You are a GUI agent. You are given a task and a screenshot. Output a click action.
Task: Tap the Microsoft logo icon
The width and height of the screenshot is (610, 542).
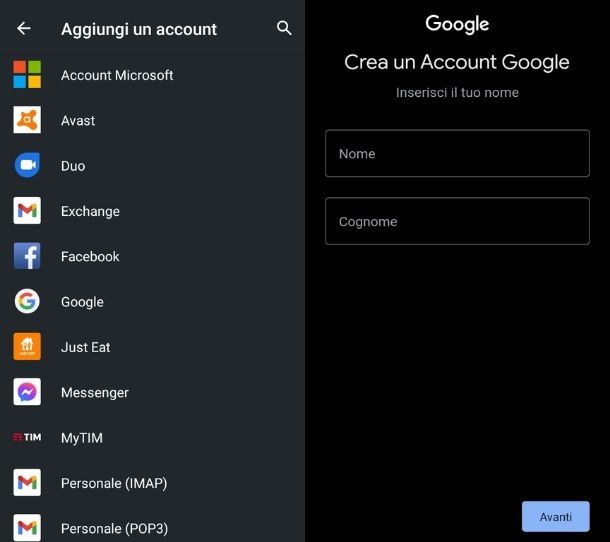27,75
